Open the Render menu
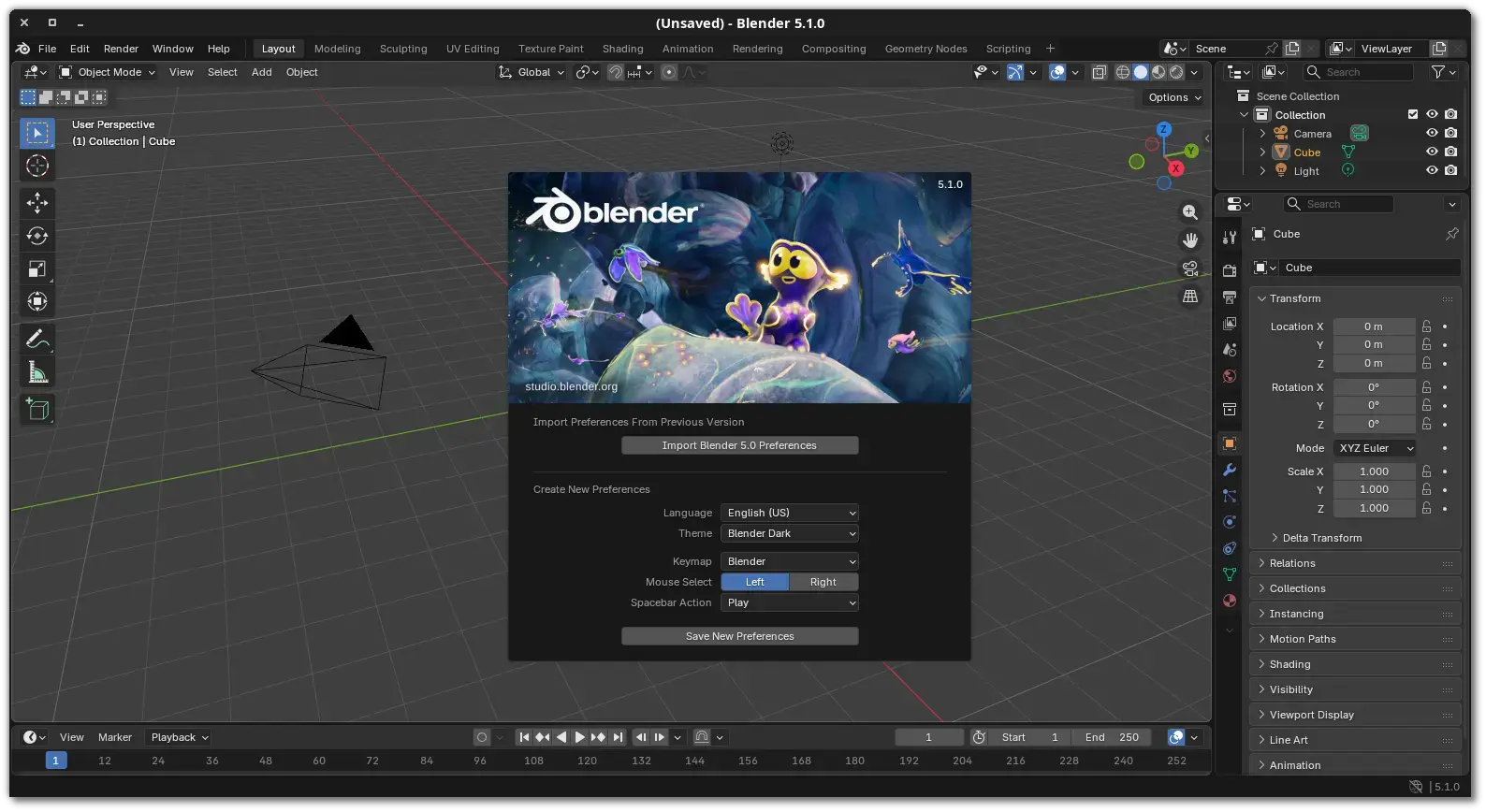The height and width of the screenshot is (812, 1486). [x=121, y=49]
